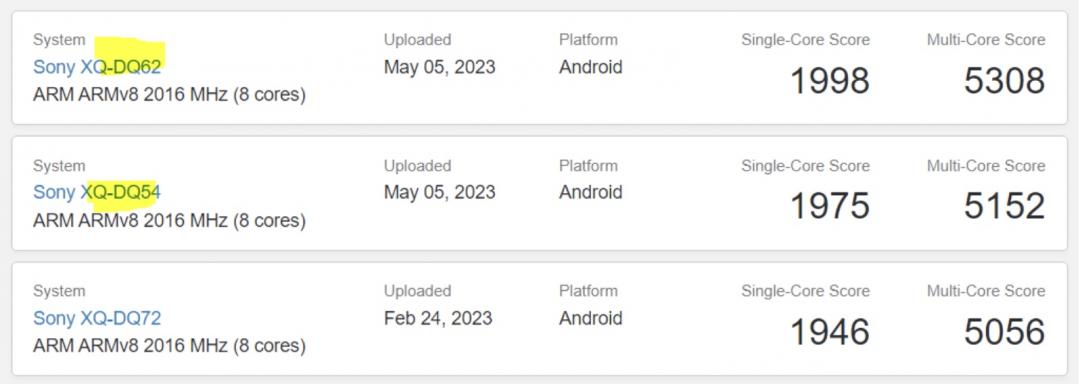
Task: Click the upload date of XQ-DQ62 entry
Action: 439,67
